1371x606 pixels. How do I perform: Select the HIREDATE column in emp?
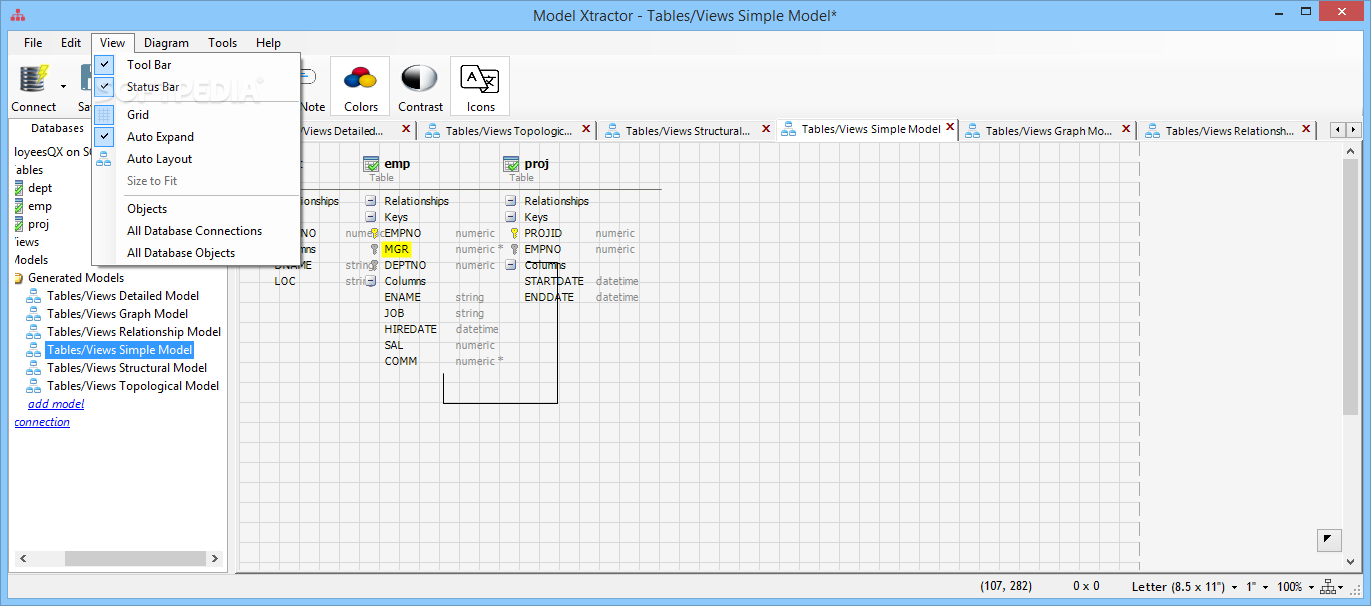click(x=410, y=329)
